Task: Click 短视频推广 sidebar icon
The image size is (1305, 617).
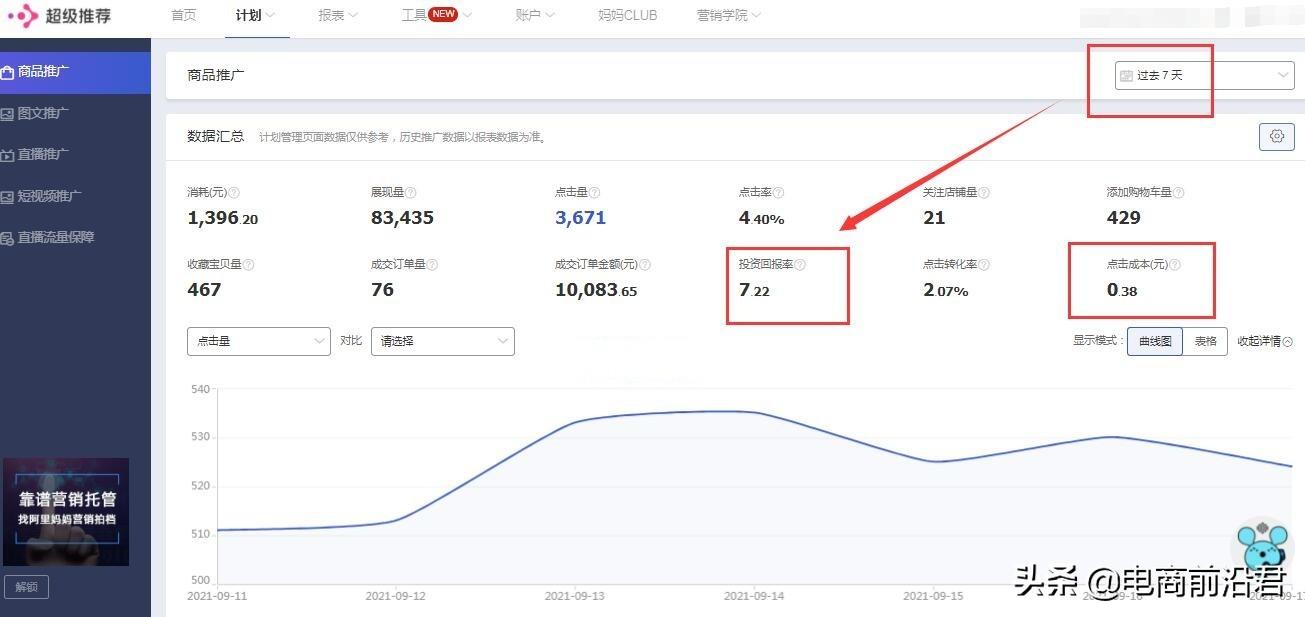Action: 7,197
